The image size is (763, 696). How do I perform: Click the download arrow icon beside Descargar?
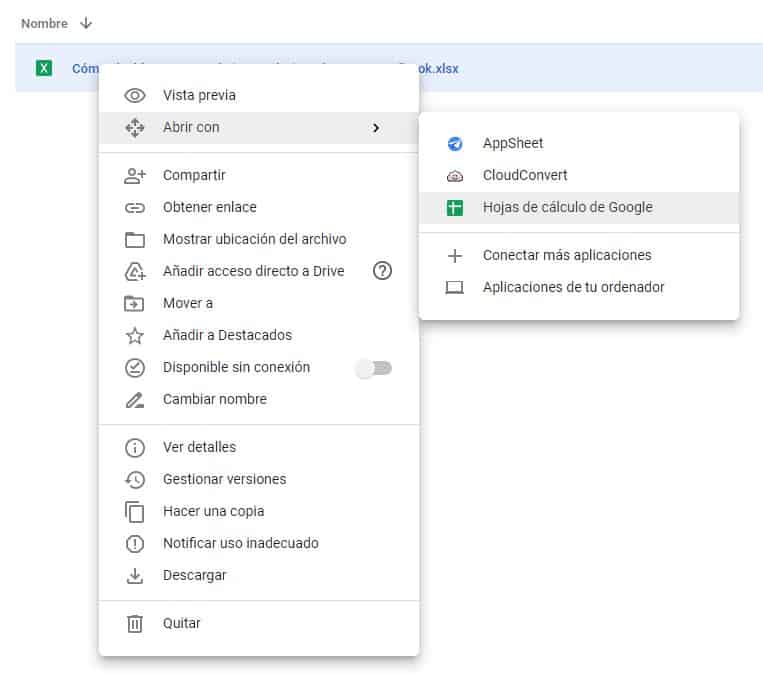click(x=135, y=576)
